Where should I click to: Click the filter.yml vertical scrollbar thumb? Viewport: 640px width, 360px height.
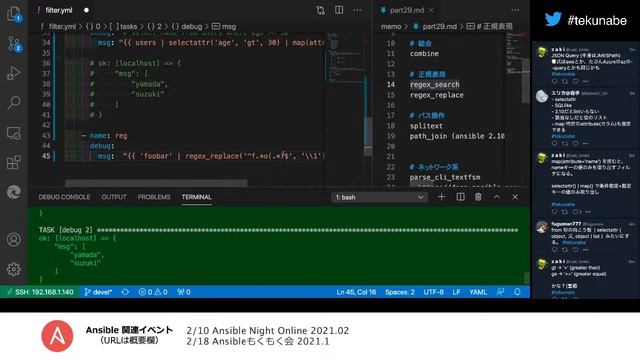pos(368,137)
